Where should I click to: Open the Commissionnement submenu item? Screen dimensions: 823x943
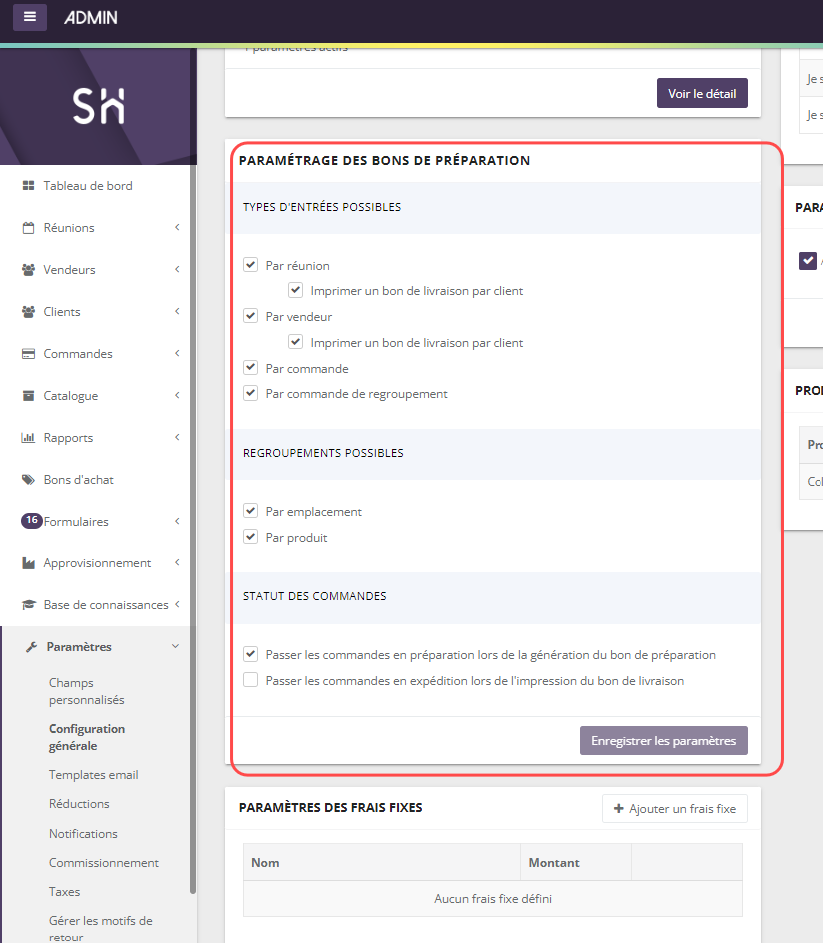pos(103,863)
